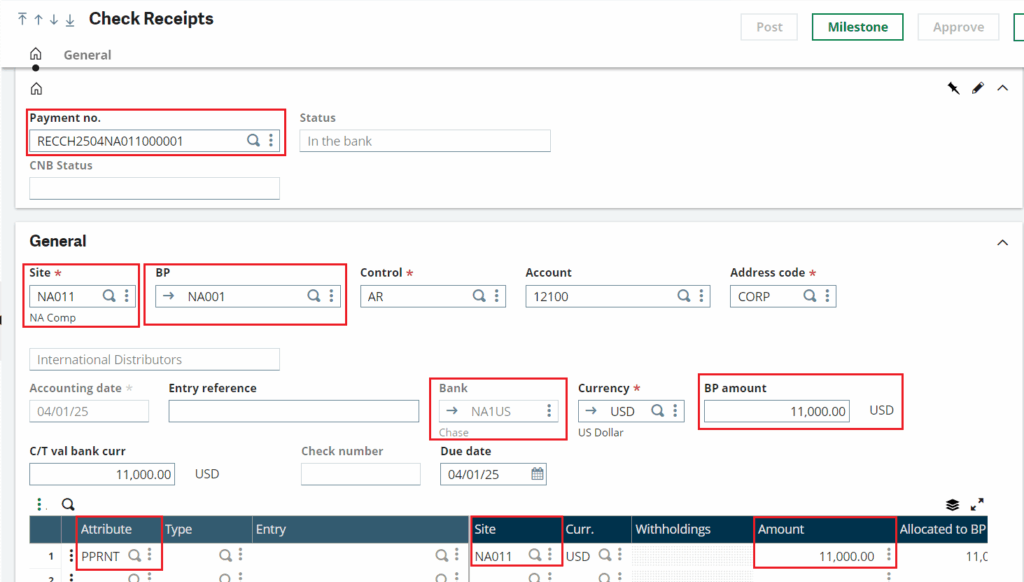Open the home icon beside General tab

(x=35, y=54)
